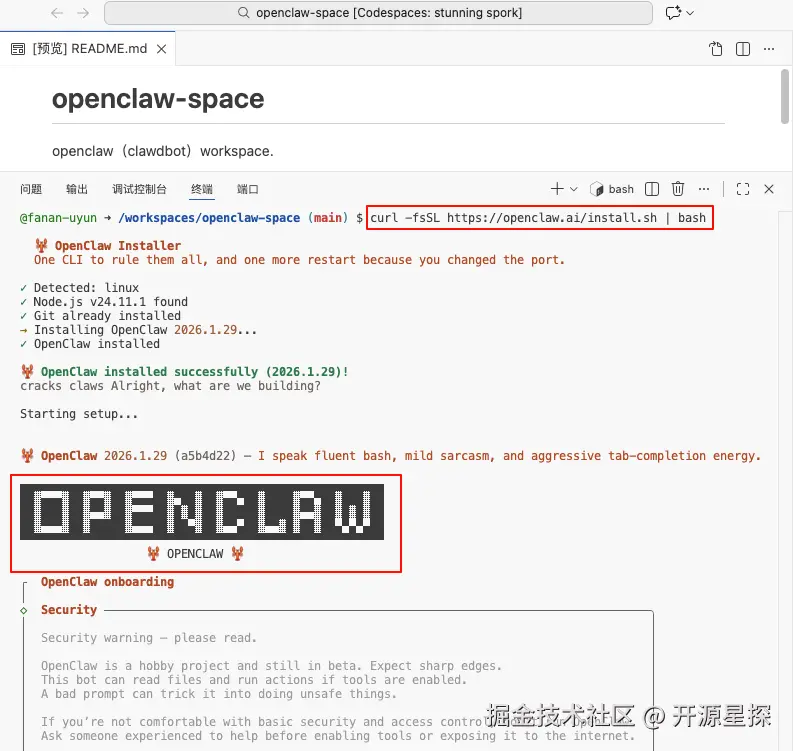Click 'Security warning — please read.' text

click(149, 638)
